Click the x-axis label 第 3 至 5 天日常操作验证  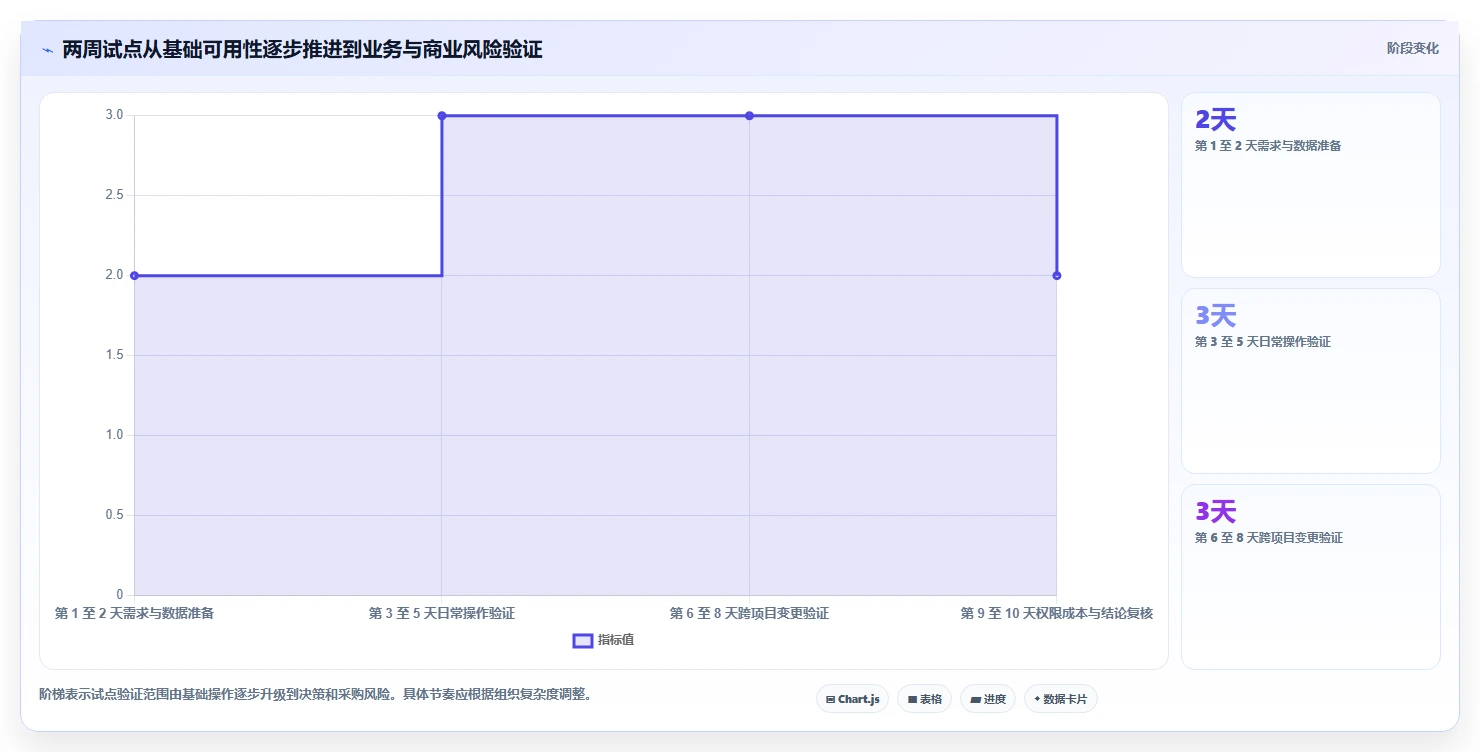[442, 613]
